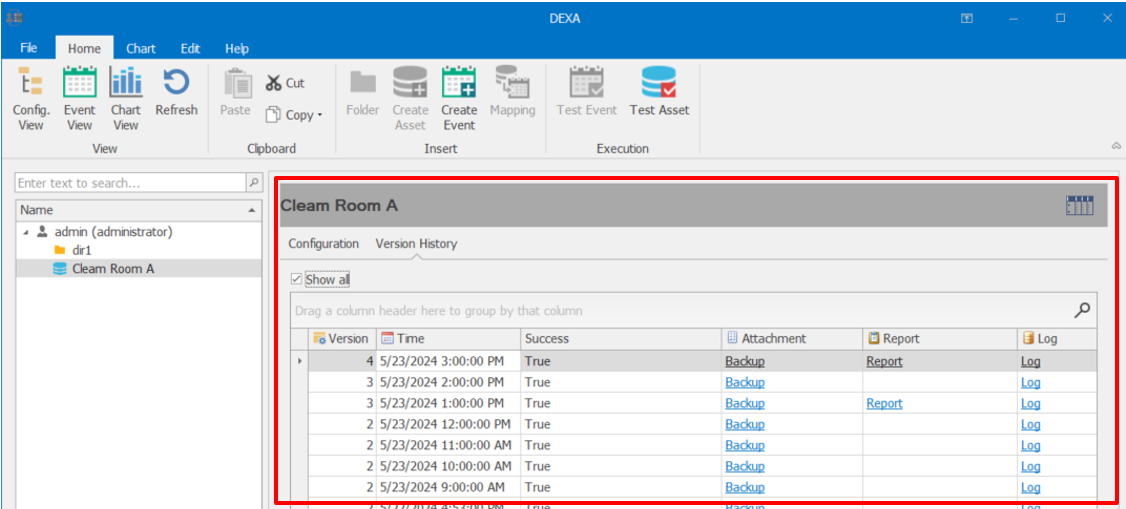Viewport: 1126px width, 509px height.
Task: Collapse the admin (administrator) tree node
Action: (26, 232)
